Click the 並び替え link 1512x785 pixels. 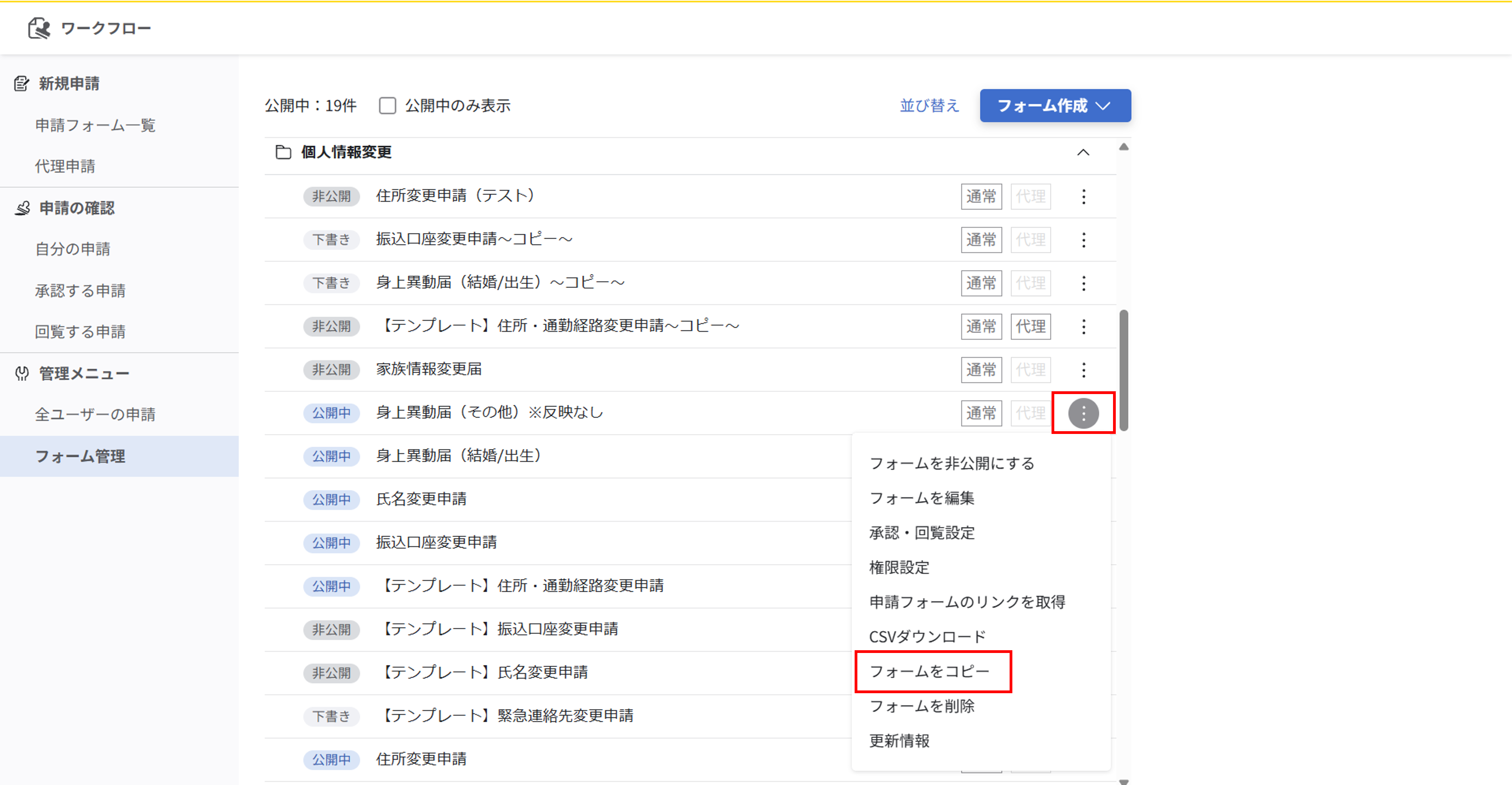929,106
